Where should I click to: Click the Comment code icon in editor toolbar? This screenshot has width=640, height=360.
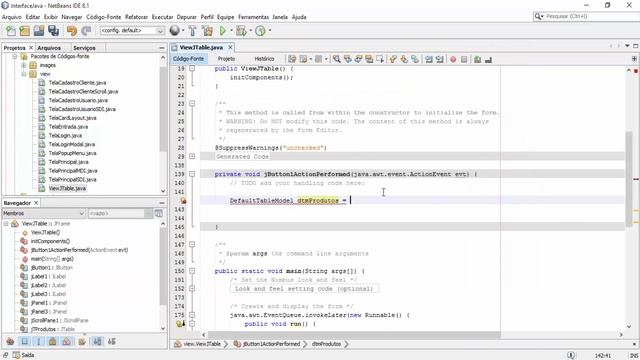point(477,60)
